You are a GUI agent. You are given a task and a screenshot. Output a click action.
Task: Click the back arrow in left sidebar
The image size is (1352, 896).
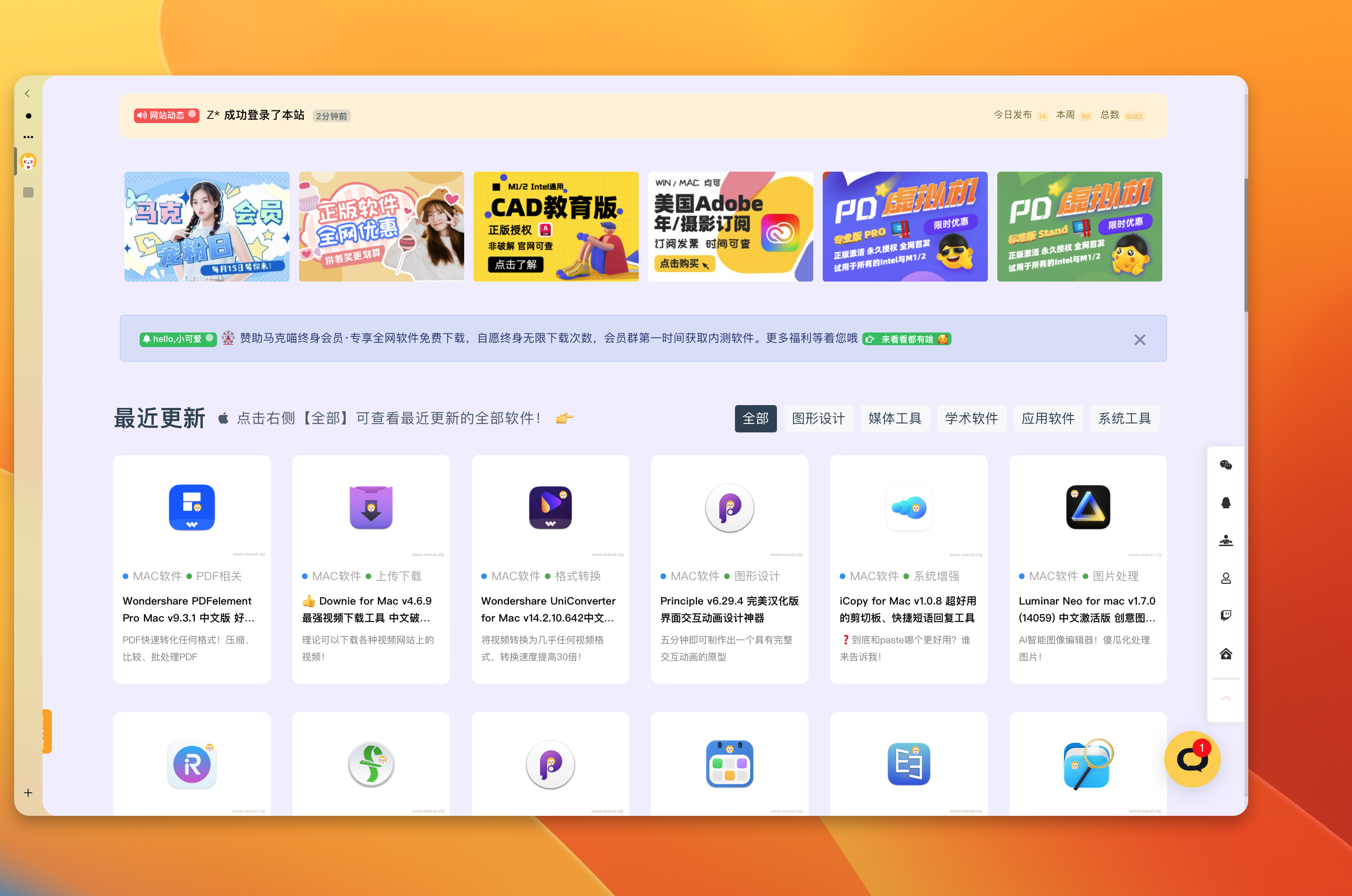click(27, 94)
